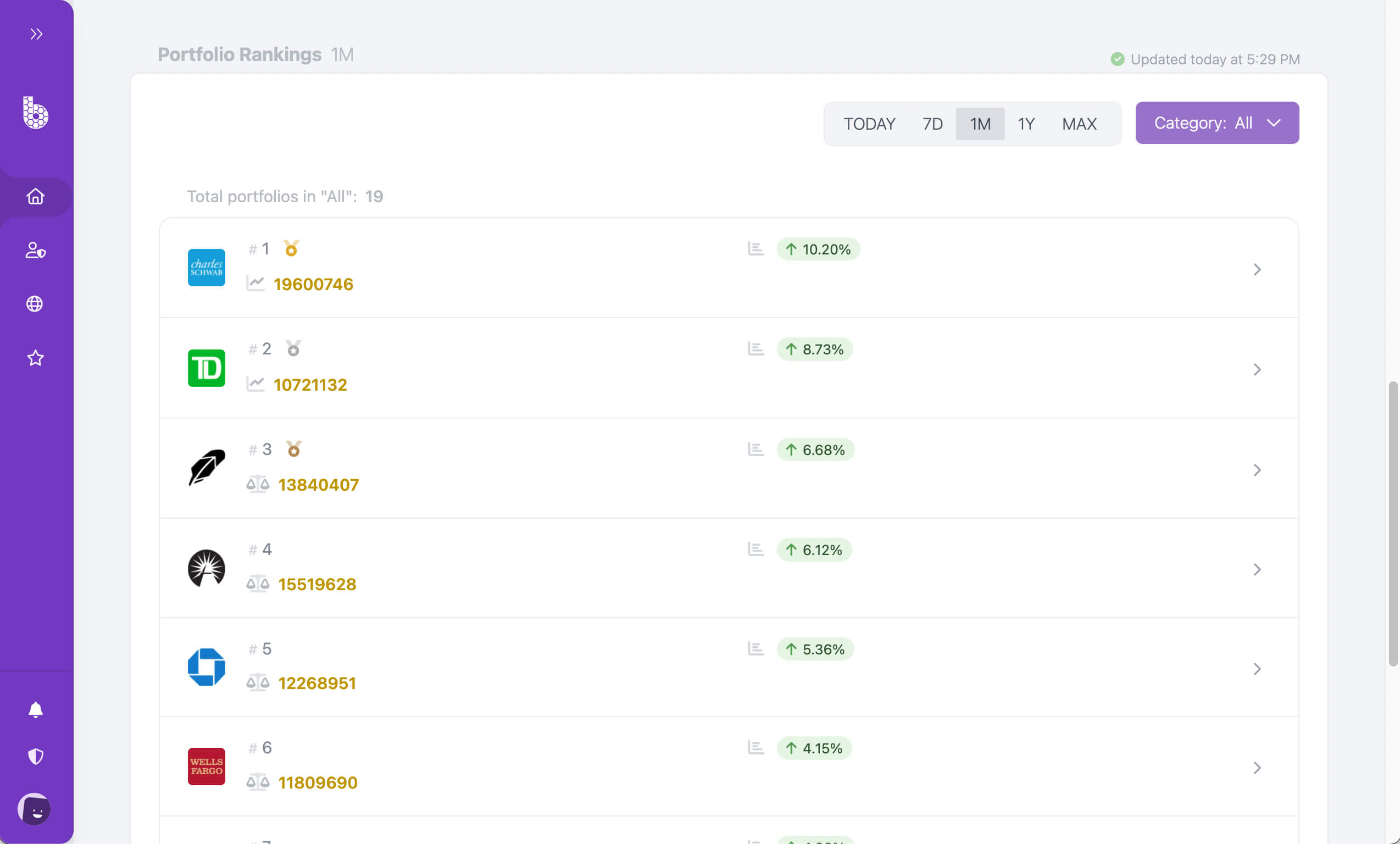
Task: Click the Charles Schwab broker logo
Action: tap(206, 268)
